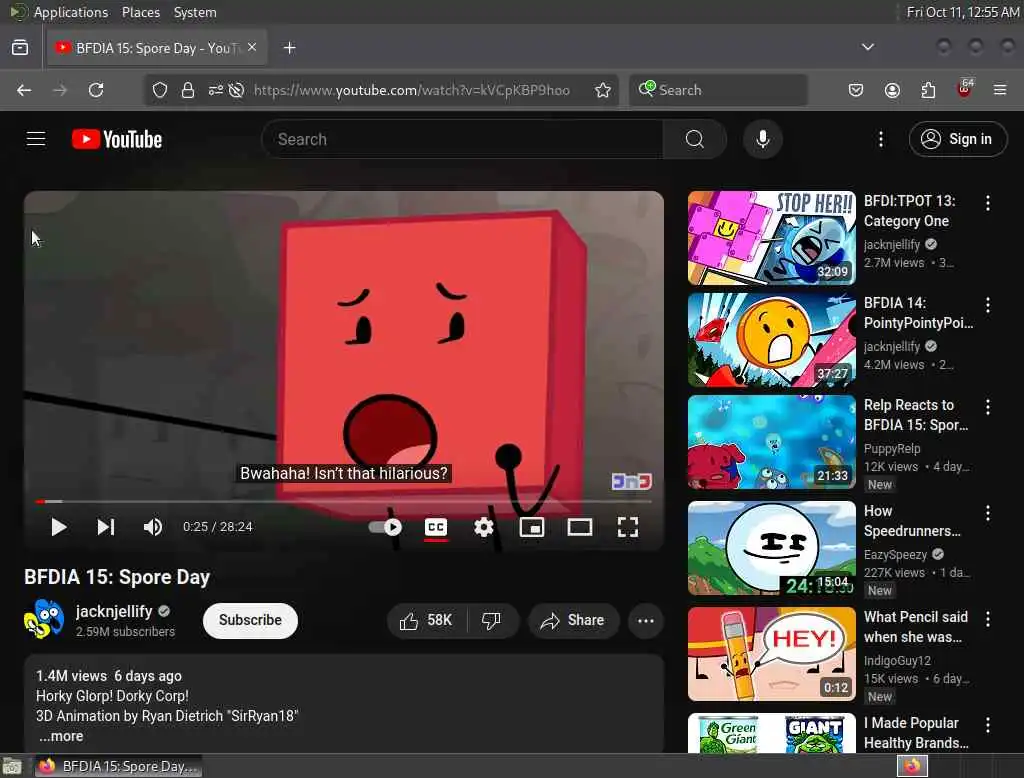This screenshot has width=1024, height=778.
Task: Open Firefox View icon
Action: point(20,48)
